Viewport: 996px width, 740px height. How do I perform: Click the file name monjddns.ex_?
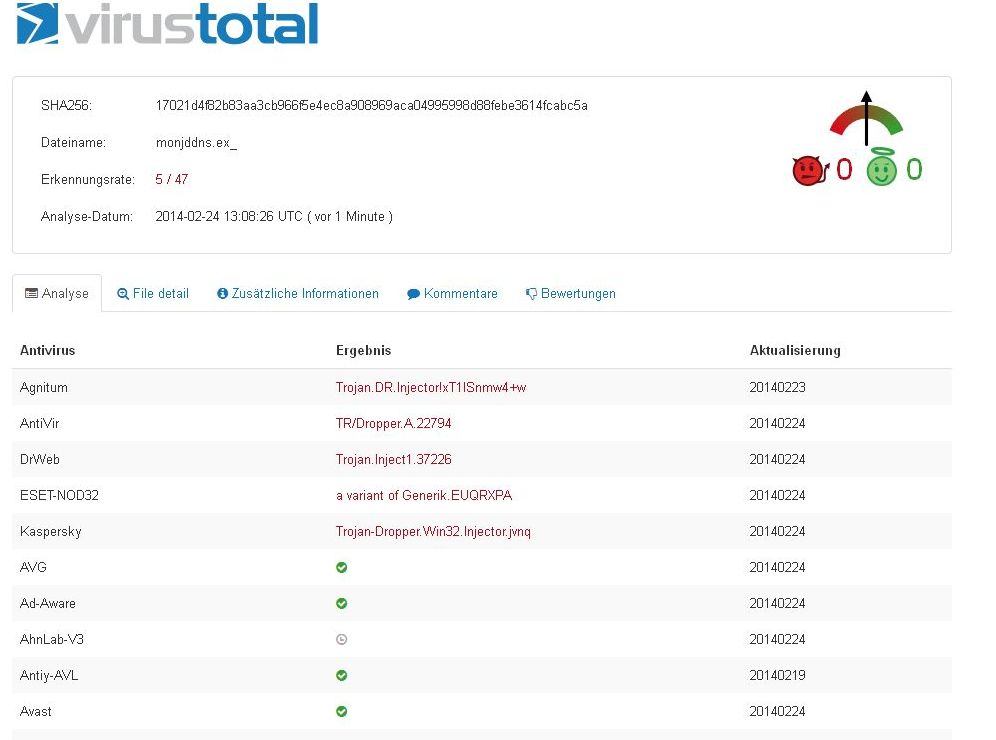click(x=196, y=142)
